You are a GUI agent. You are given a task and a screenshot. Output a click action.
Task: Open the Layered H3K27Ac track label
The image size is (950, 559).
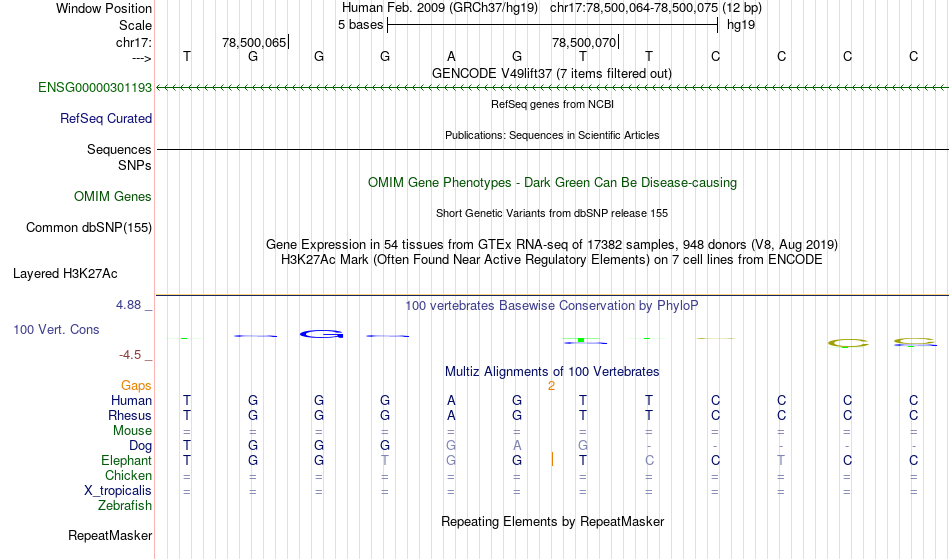coord(65,273)
